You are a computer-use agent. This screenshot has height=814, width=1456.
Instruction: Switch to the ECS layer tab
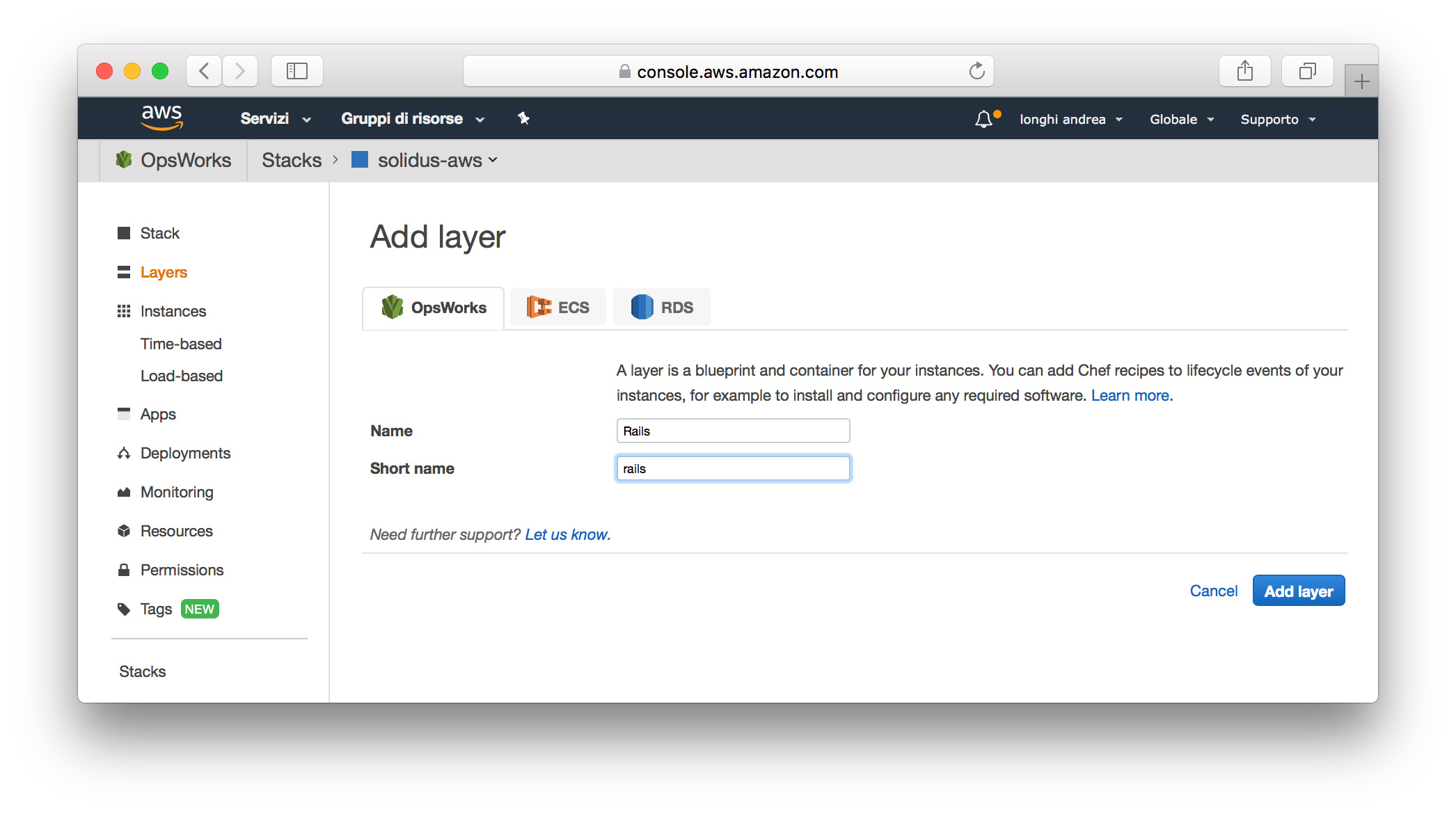(558, 308)
